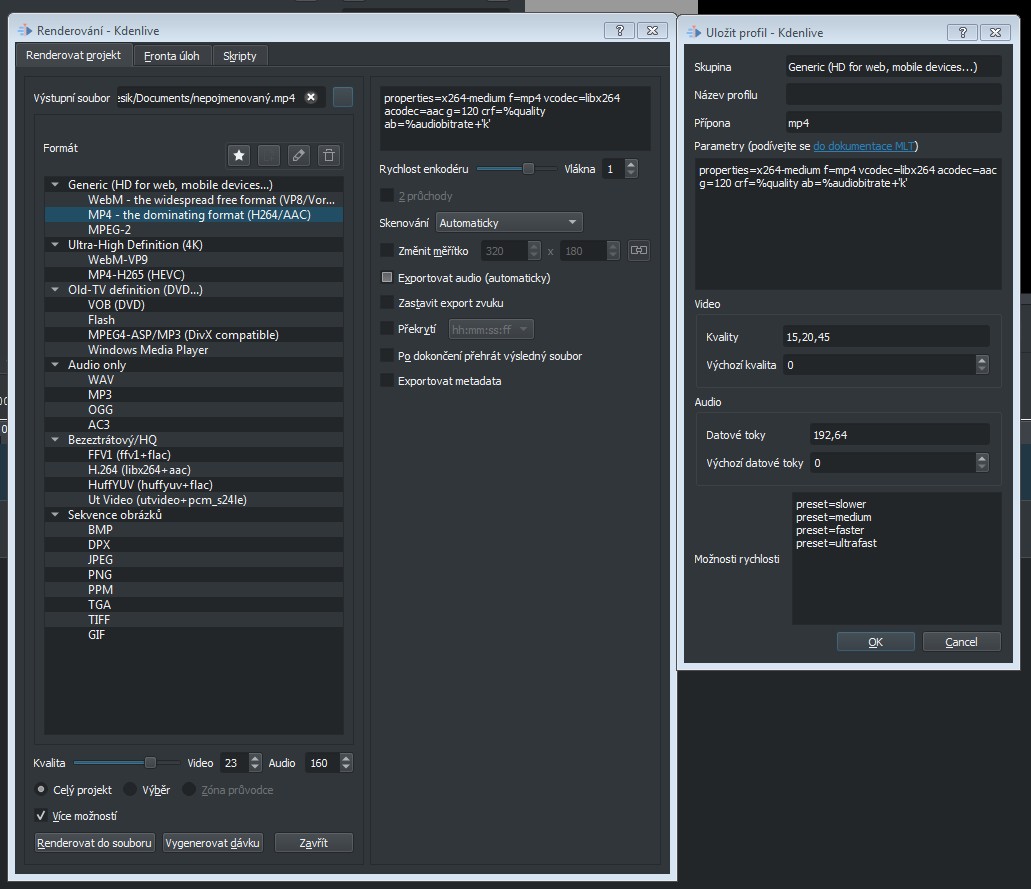
Task: Enable the Změnit měřítko checkbox
Action: (388, 251)
